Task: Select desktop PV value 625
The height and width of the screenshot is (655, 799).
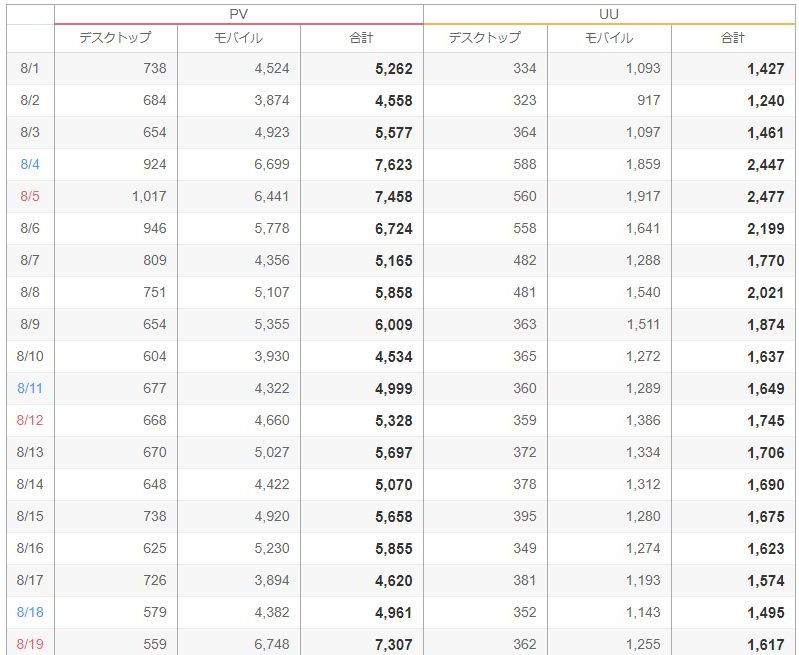Action: [154, 548]
